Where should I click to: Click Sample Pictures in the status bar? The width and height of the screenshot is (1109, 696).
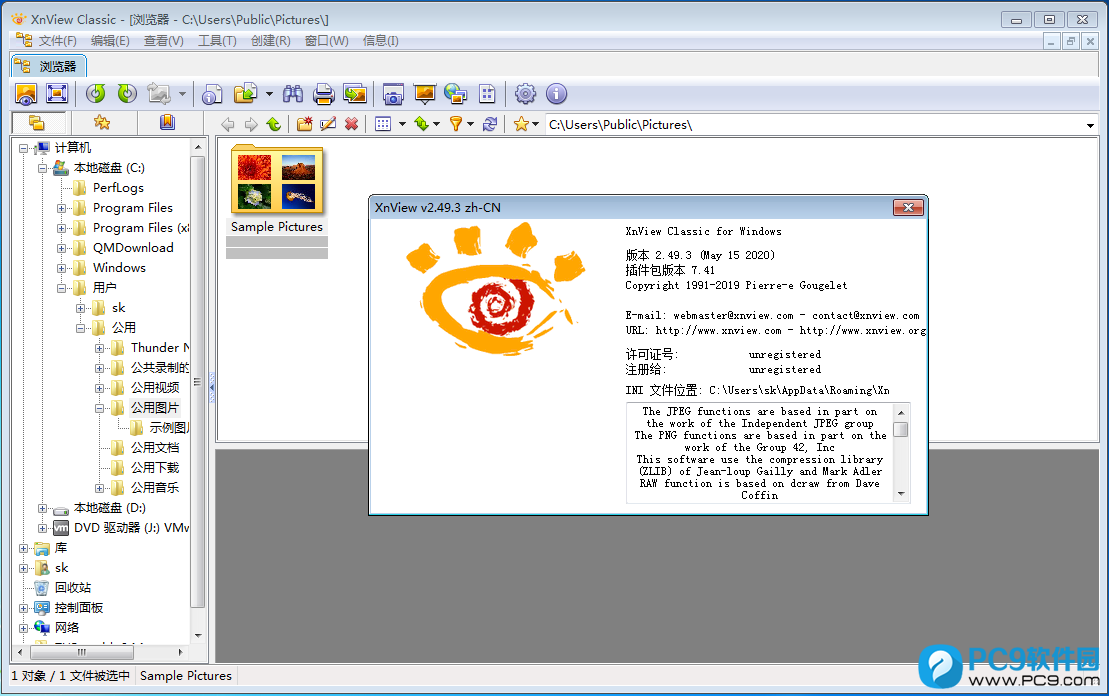pyautogui.click(x=186, y=676)
